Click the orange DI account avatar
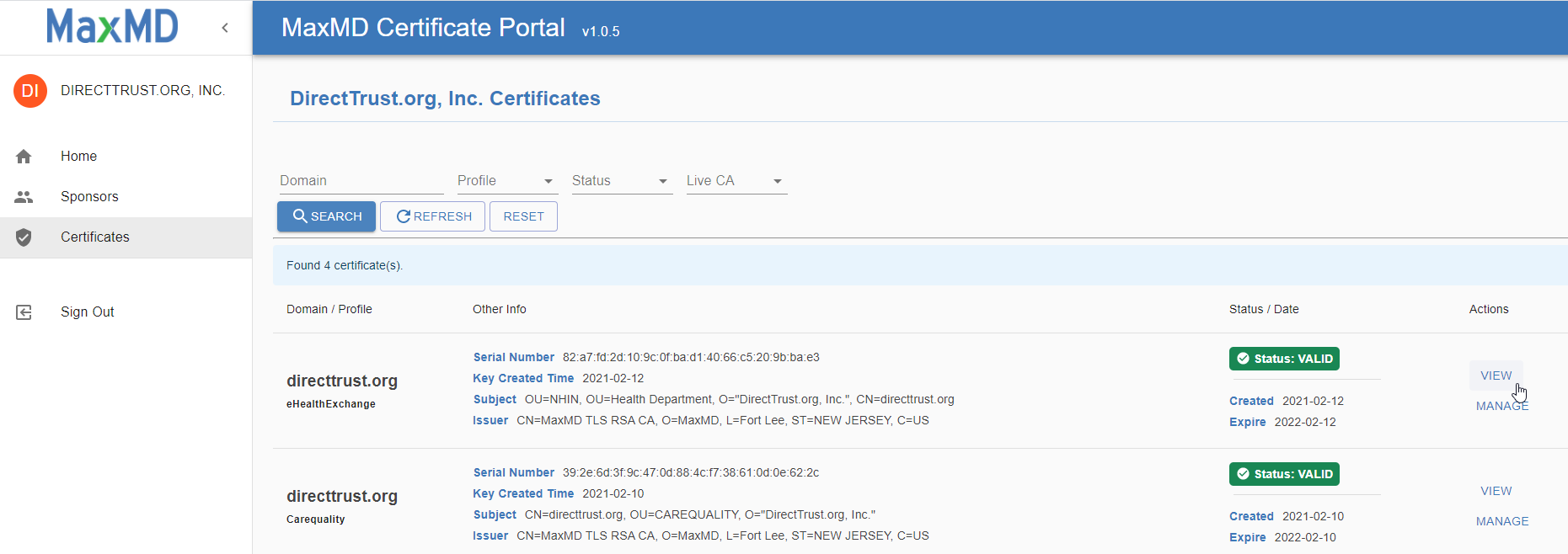The height and width of the screenshot is (554, 1568). pos(30,91)
